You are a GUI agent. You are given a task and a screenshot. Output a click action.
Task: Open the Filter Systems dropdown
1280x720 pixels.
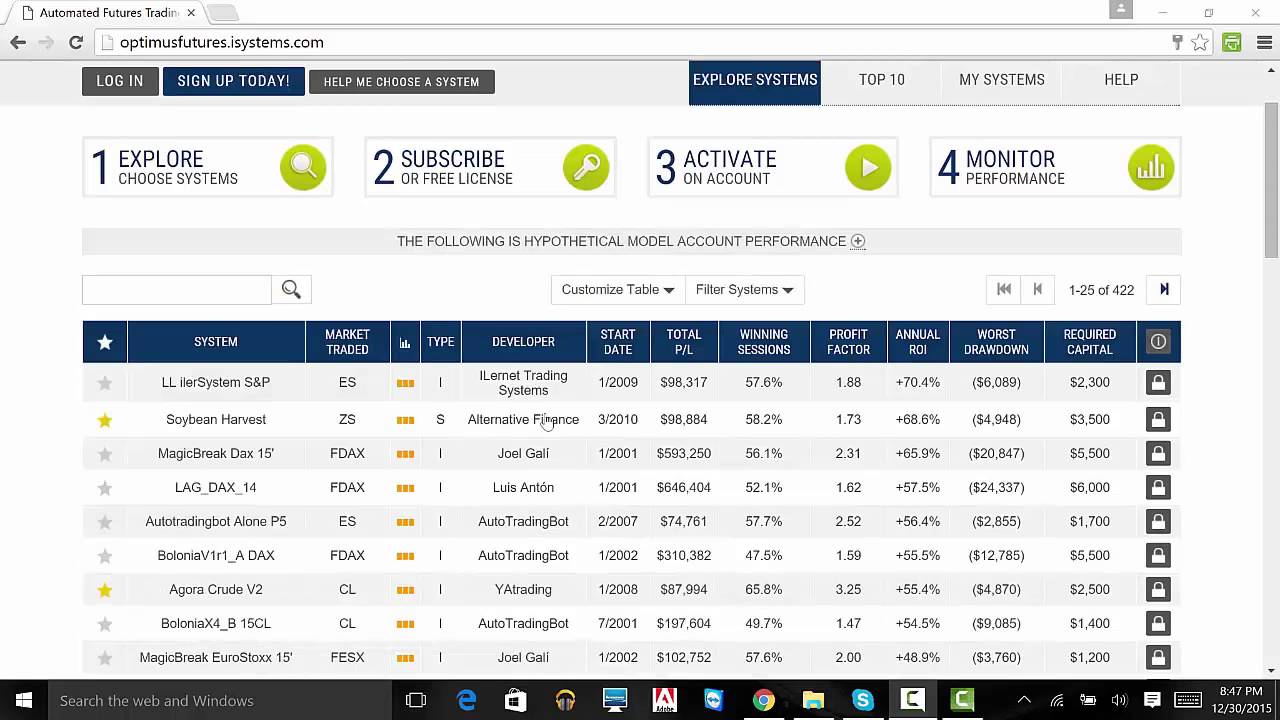(744, 289)
